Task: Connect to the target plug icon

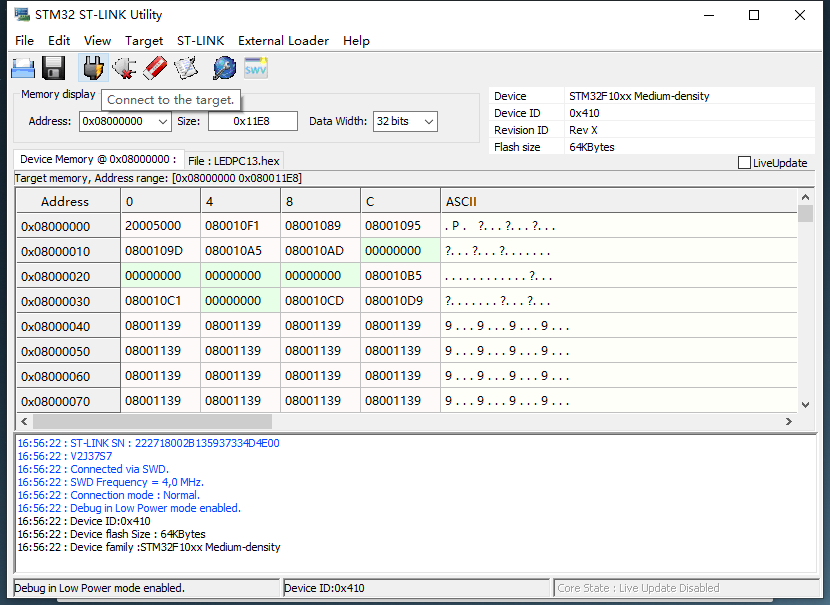Action: tap(93, 68)
